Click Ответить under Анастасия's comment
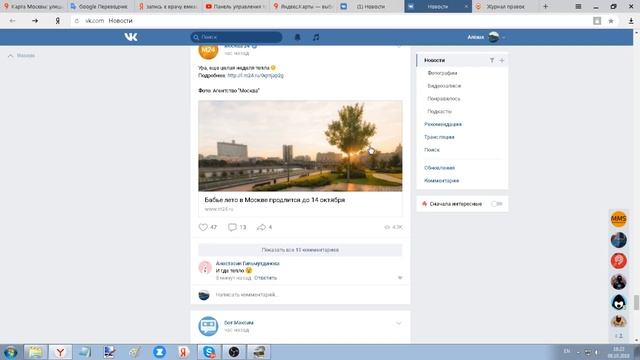This screenshot has height=360, width=640. [x=265, y=278]
